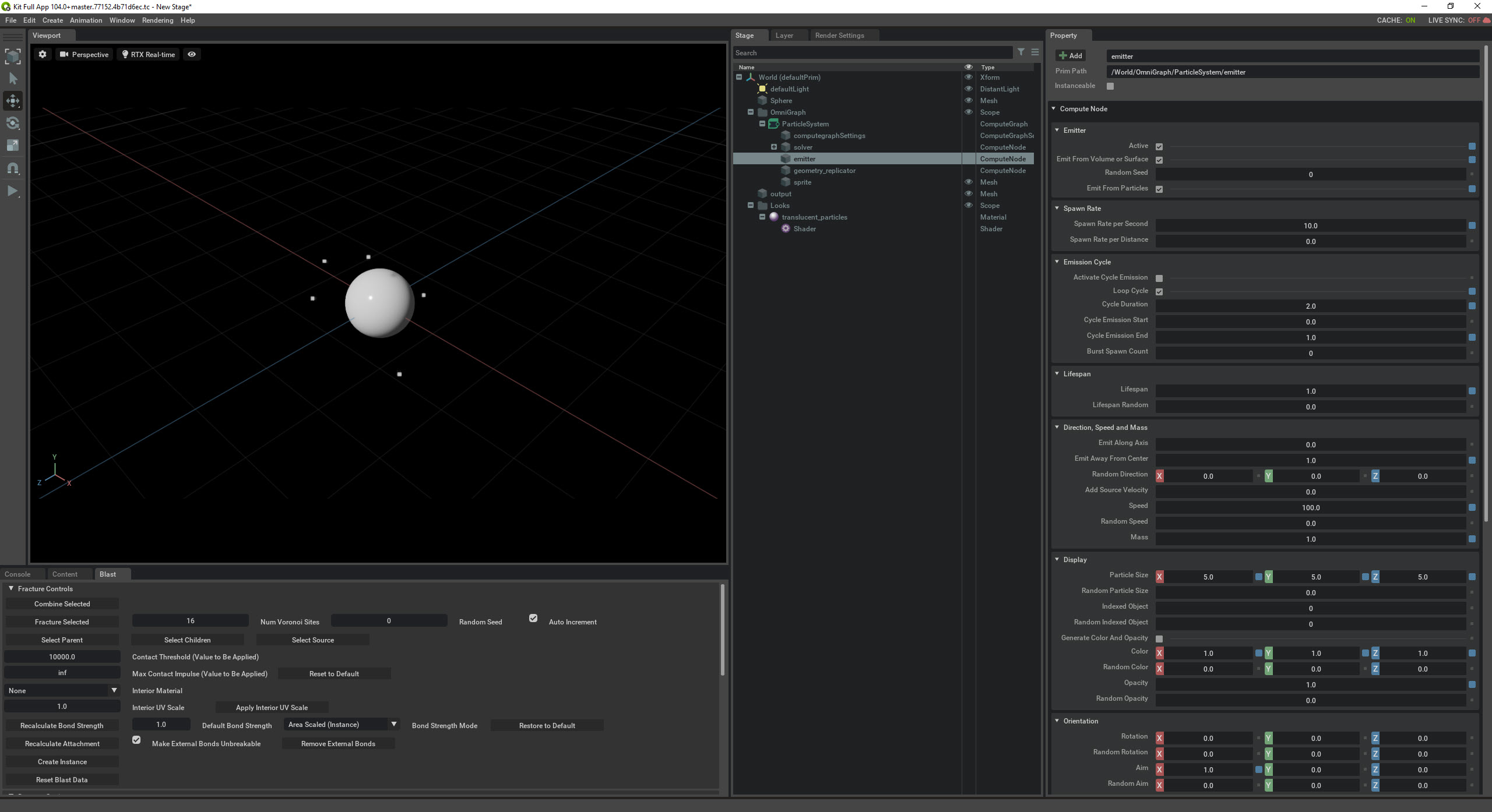1492x812 pixels.
Task: Click Reset Blast Data button
Action: pyautogui.click(x=62, y=779)
